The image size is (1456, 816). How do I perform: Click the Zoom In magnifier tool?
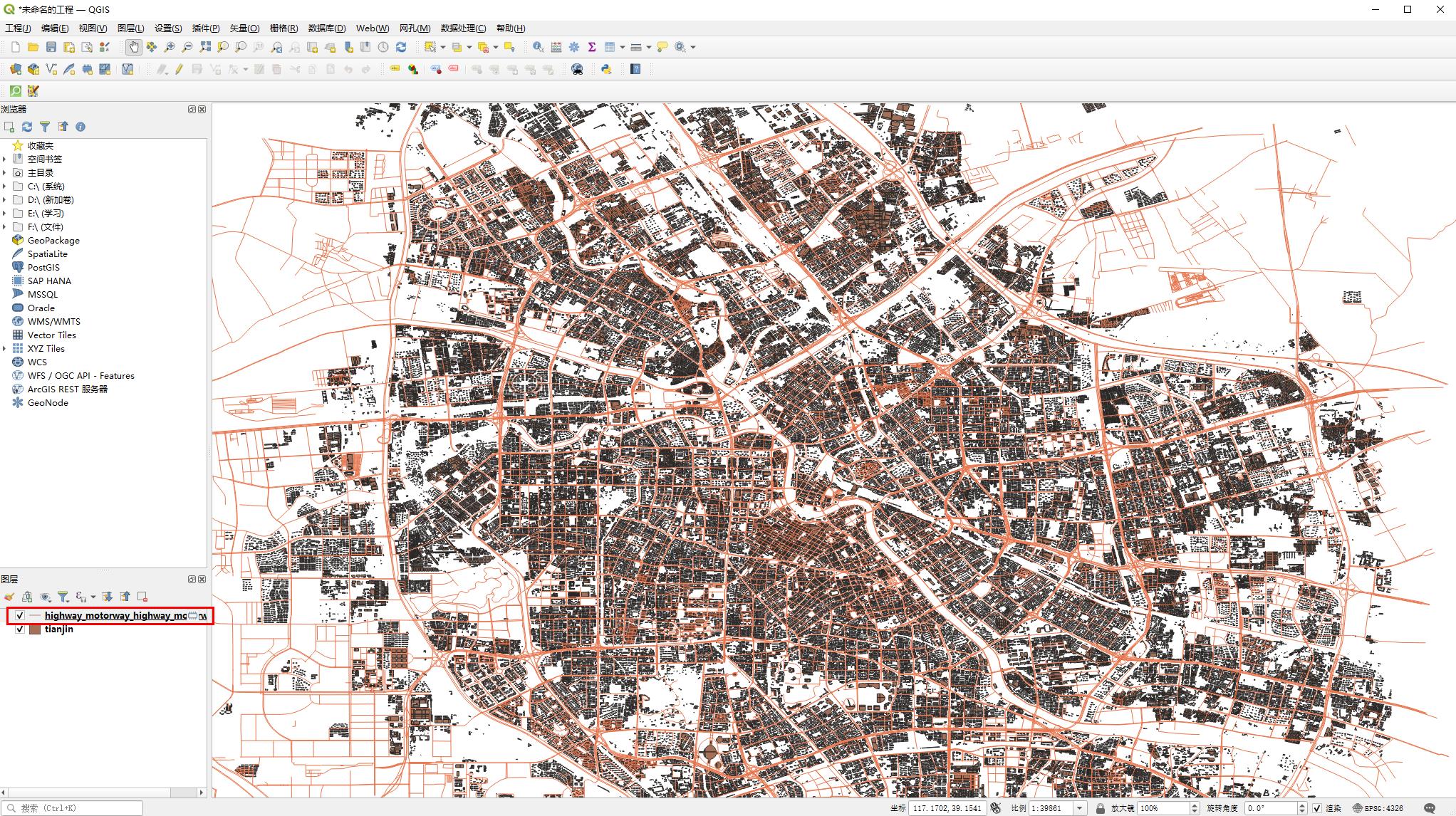(x=170, y=47)
